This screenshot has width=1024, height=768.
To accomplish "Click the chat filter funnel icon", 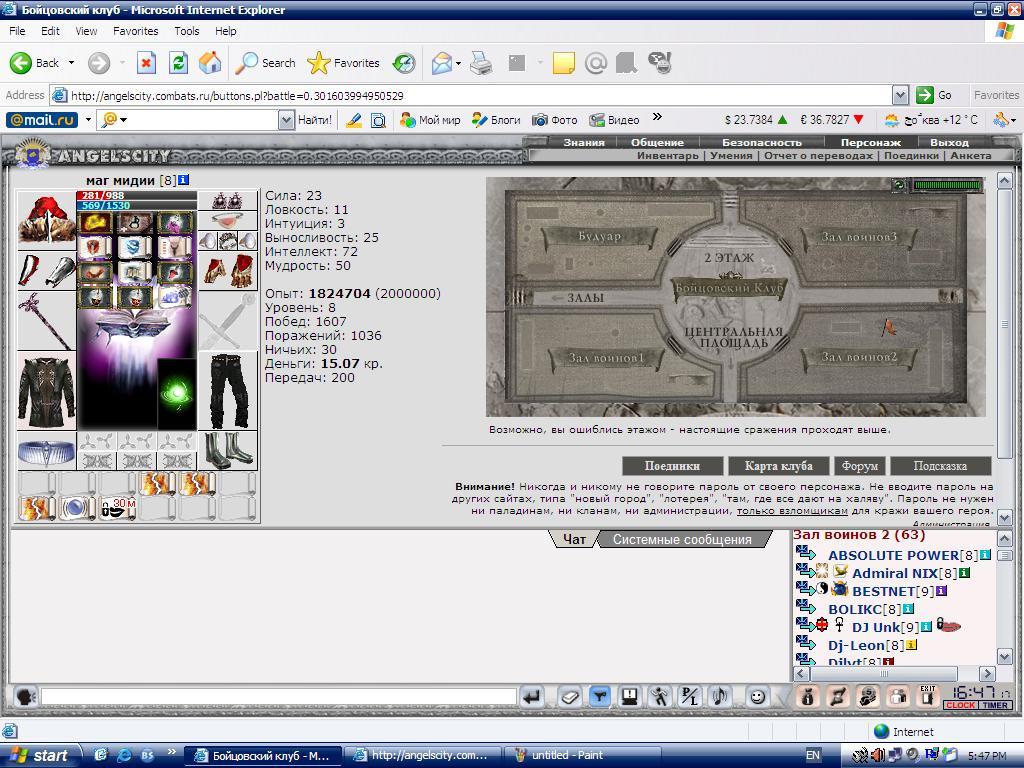I will pyautogui.click(x=599, y=697).
